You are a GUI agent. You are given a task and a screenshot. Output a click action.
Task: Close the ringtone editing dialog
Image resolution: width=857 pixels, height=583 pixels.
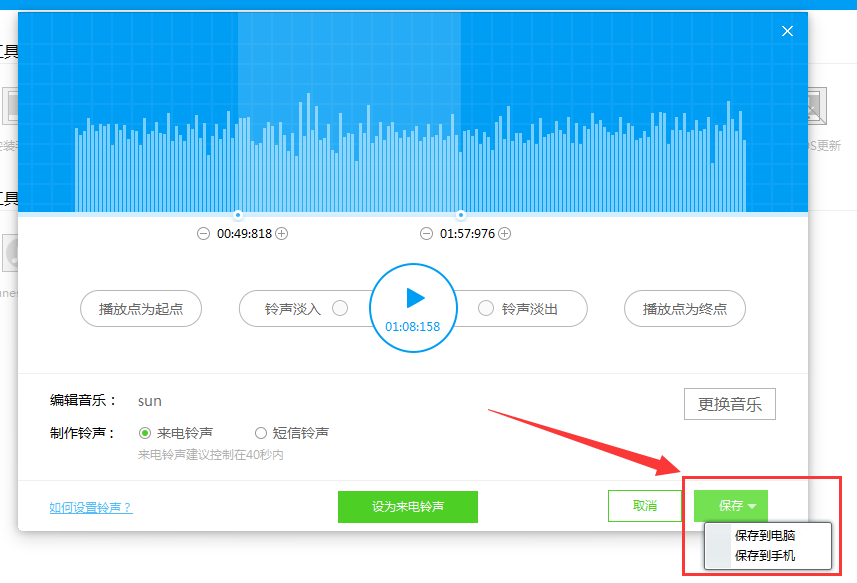tap(787, 31)
